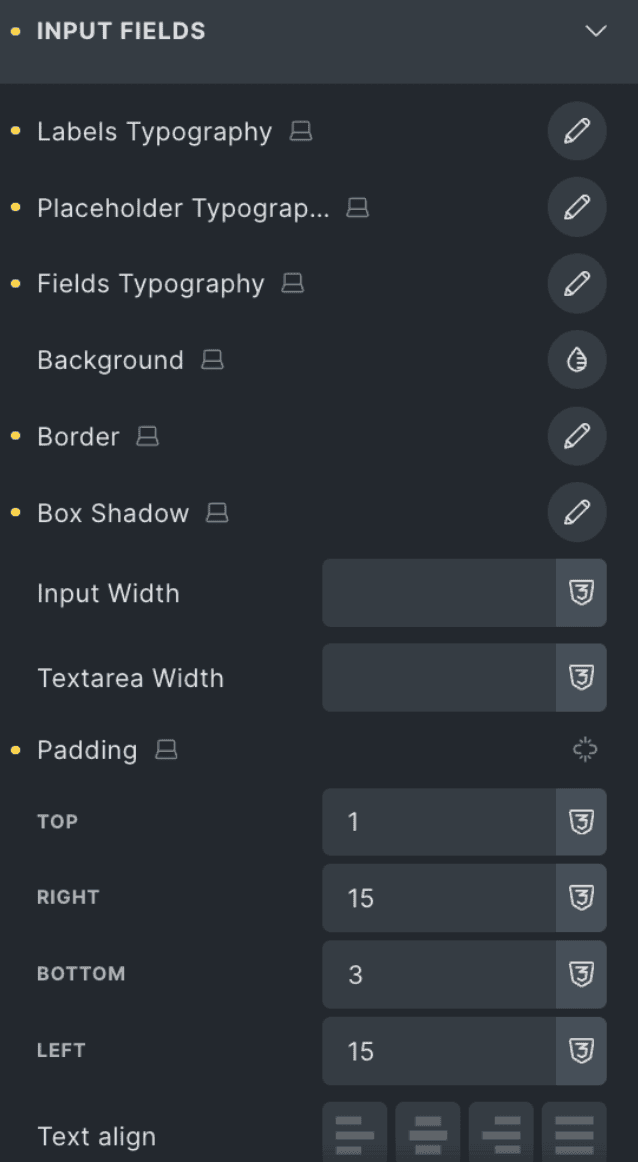Click the responsive icon beside Border
Screen dimensions: 638x1162
click(147, 436)
